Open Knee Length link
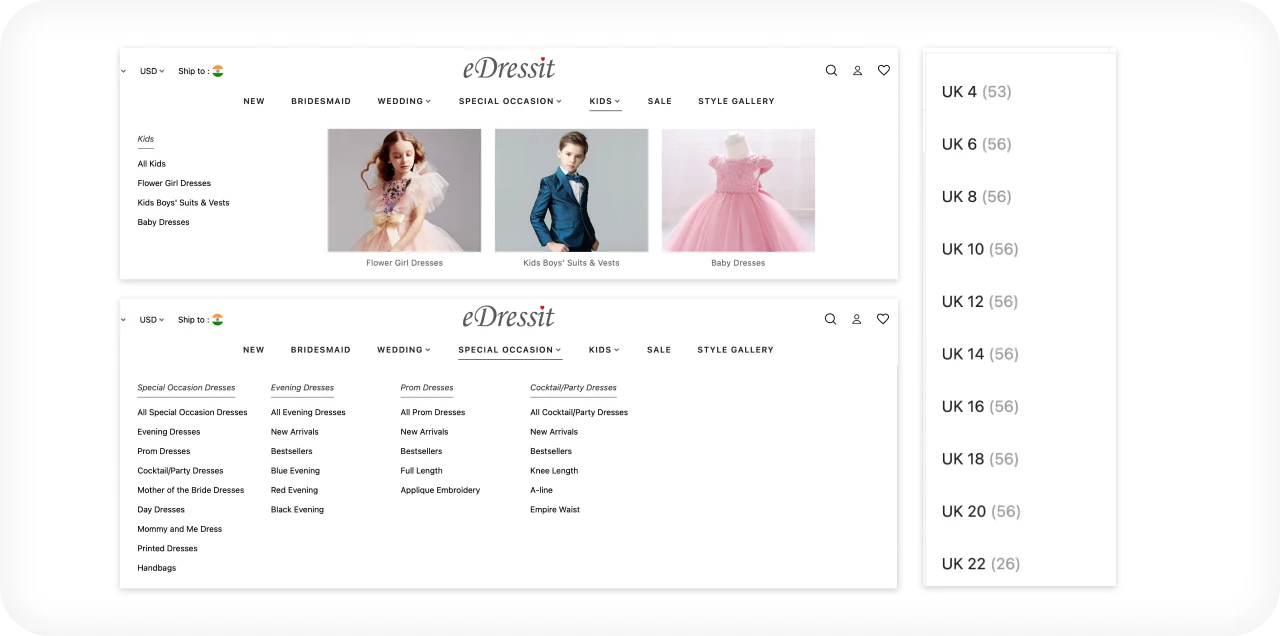The width and height of the screenshot is (1280, 636). pyautogui.click(x=554, y=471)
